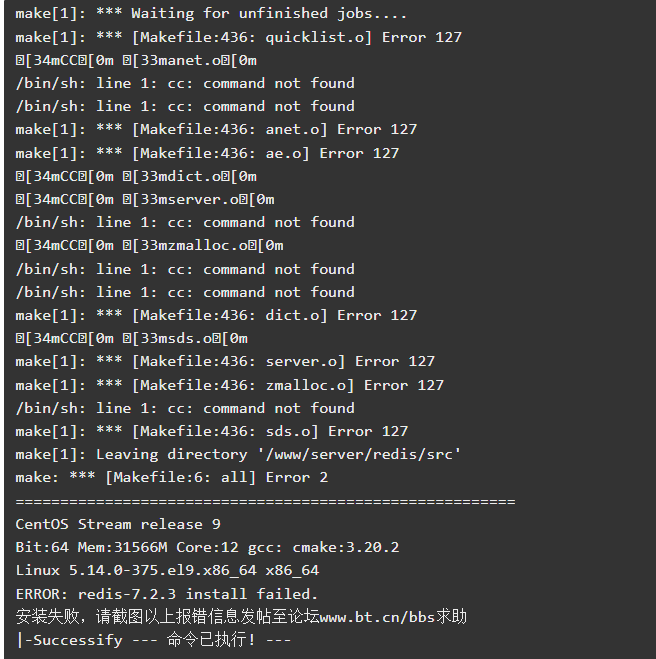The image size is (656, 659).
Task: Select the anet.o compile output line
Action: click(136, 61)
